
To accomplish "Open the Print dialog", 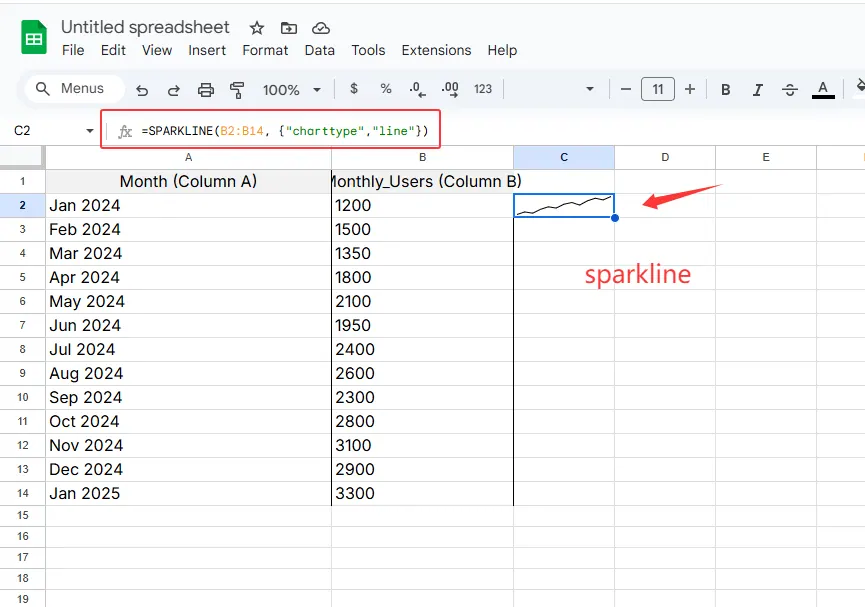I will coord(206,89).
